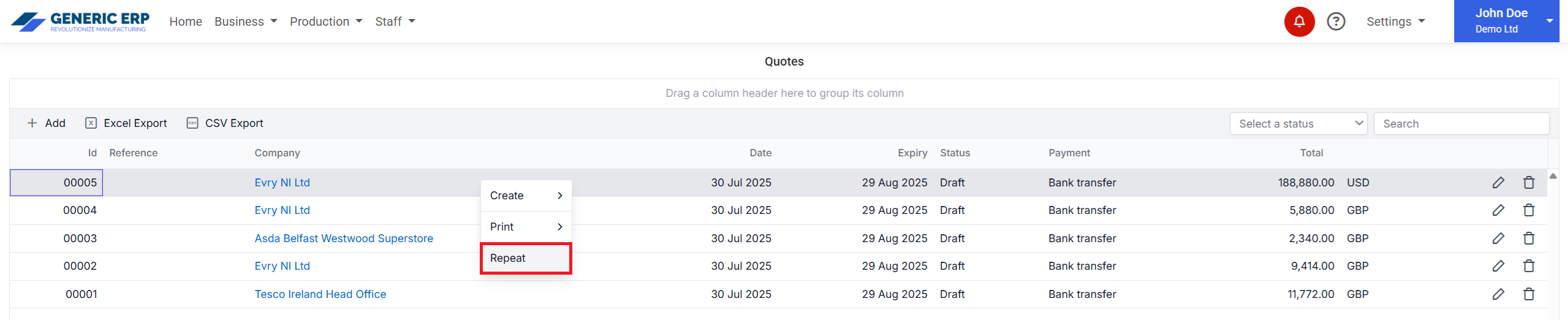The width and height of the screenshot is (1568, 320).
Task: Add a new quote
Action: [x=47, y=123]
